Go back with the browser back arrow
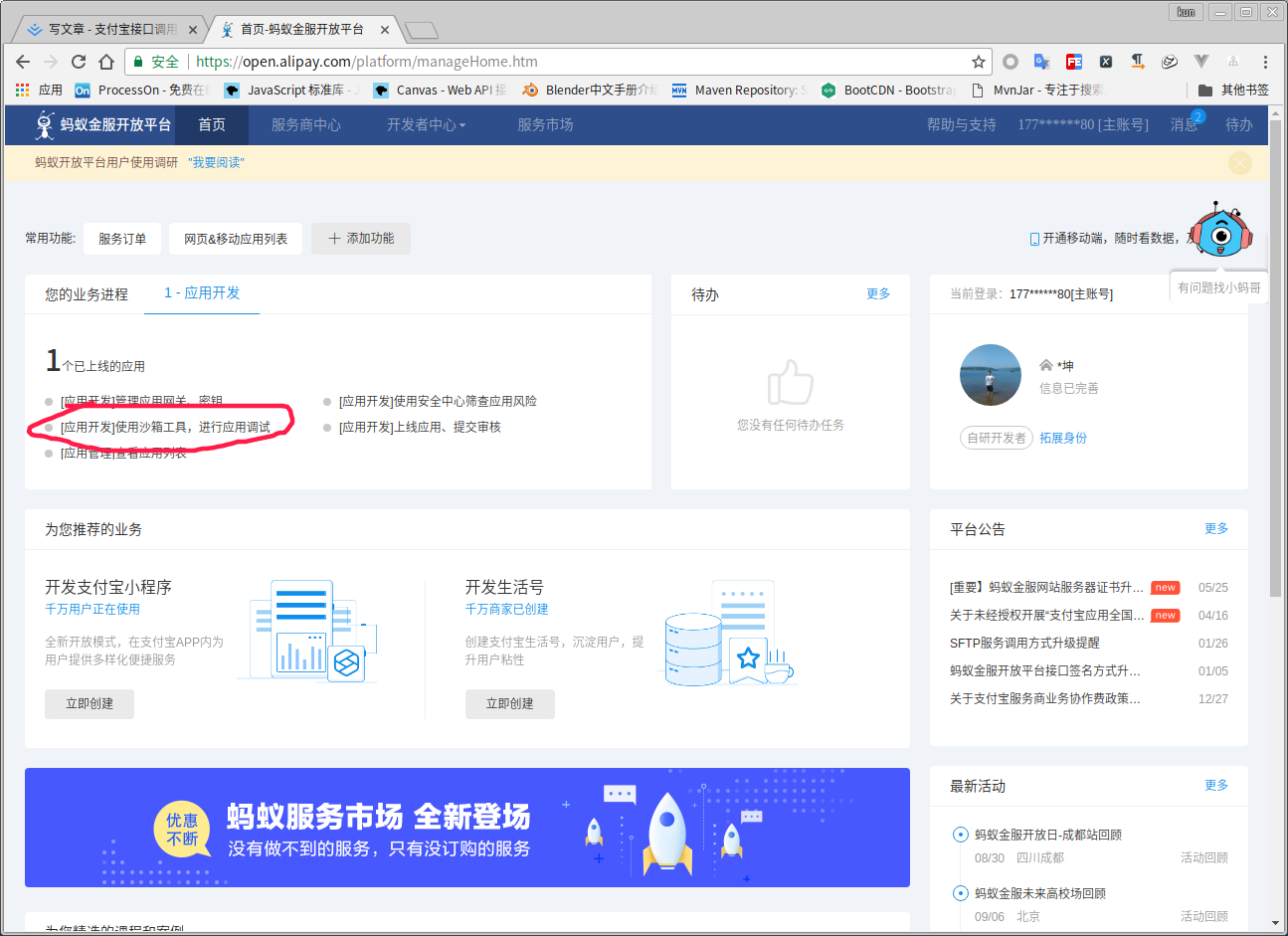Viewport: 1288px width, 936px height. click(x=23, y=62)
